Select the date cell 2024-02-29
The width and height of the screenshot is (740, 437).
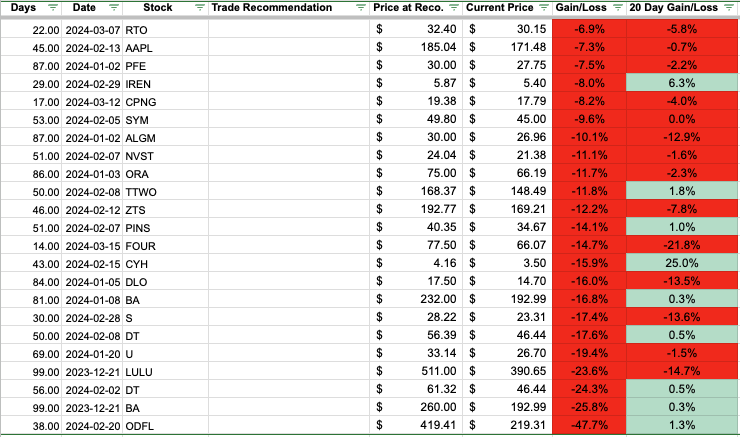[x=92, y=84]
